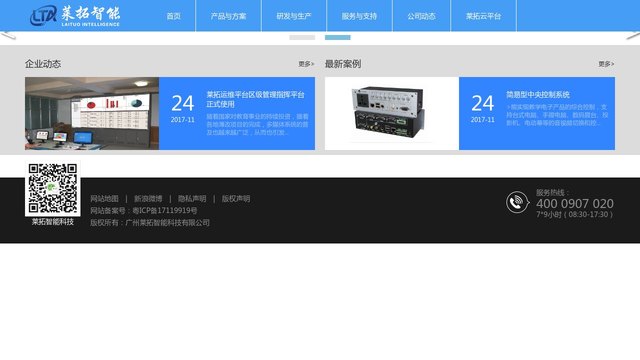640x360 pixels.
Task: Open the 莱拓云平台 menu item
Action: coord(483,16)
